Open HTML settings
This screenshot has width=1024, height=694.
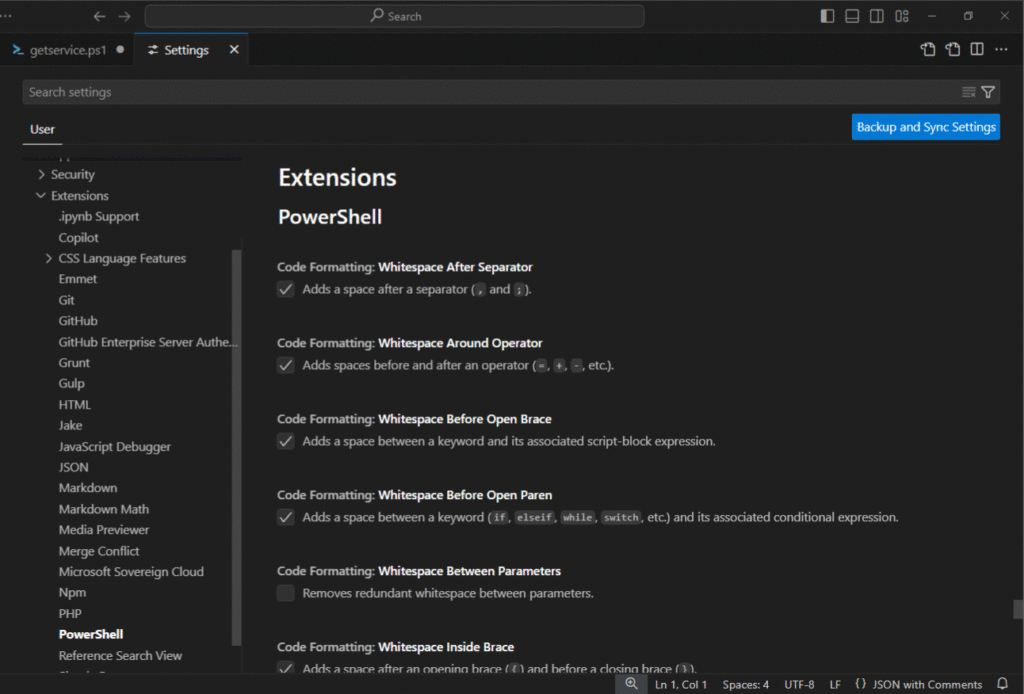pyautogui.click(x=74, y=405)
